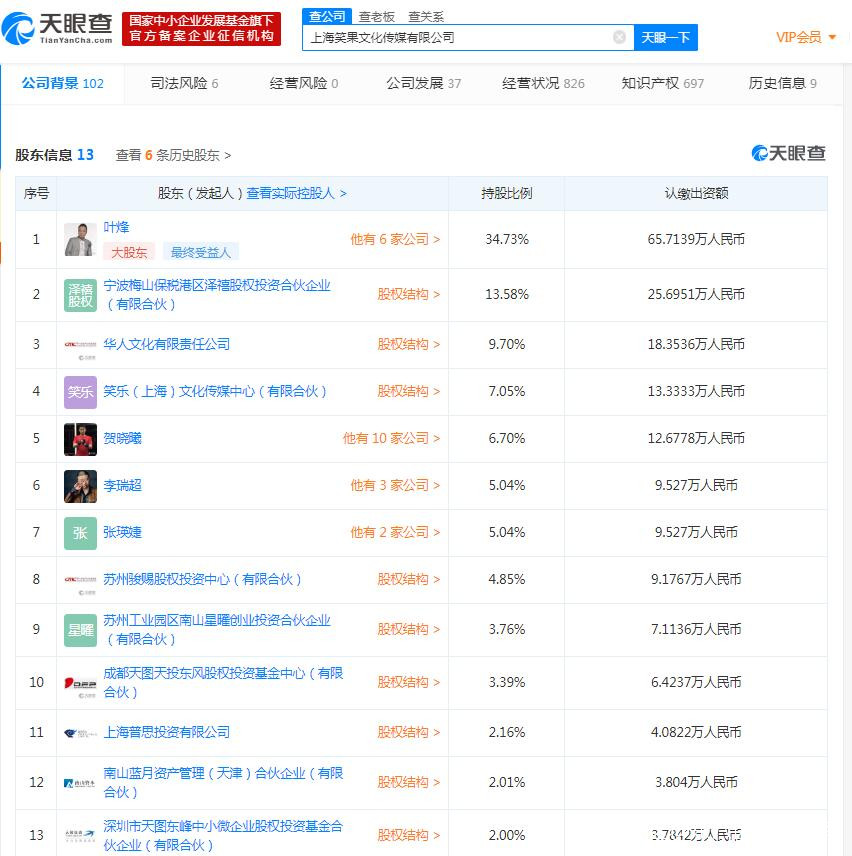The height and width of the screenshot is (856, 852).
Task: Open 宁波梅山保税港区泽禧股权投资合伙企业 link
Action: (x=217, y=295)
